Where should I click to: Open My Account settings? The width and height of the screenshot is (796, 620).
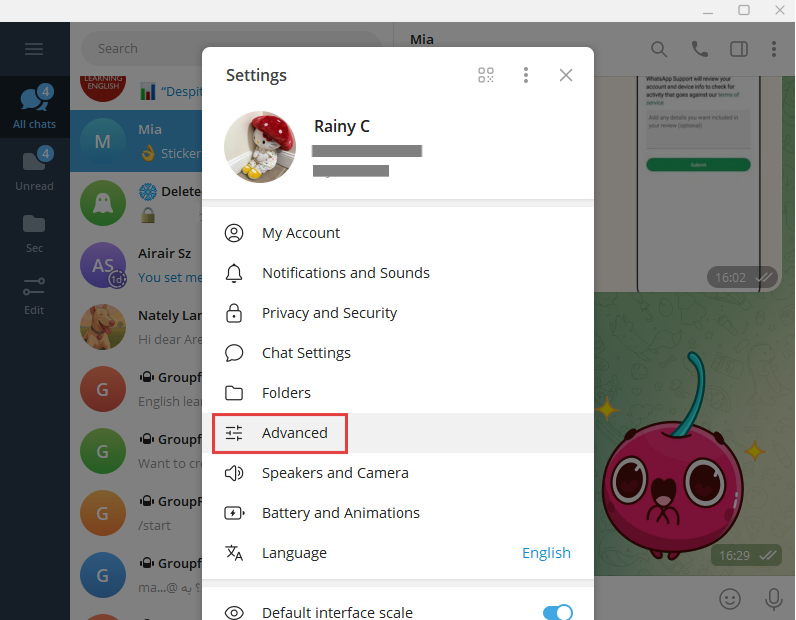398,233
